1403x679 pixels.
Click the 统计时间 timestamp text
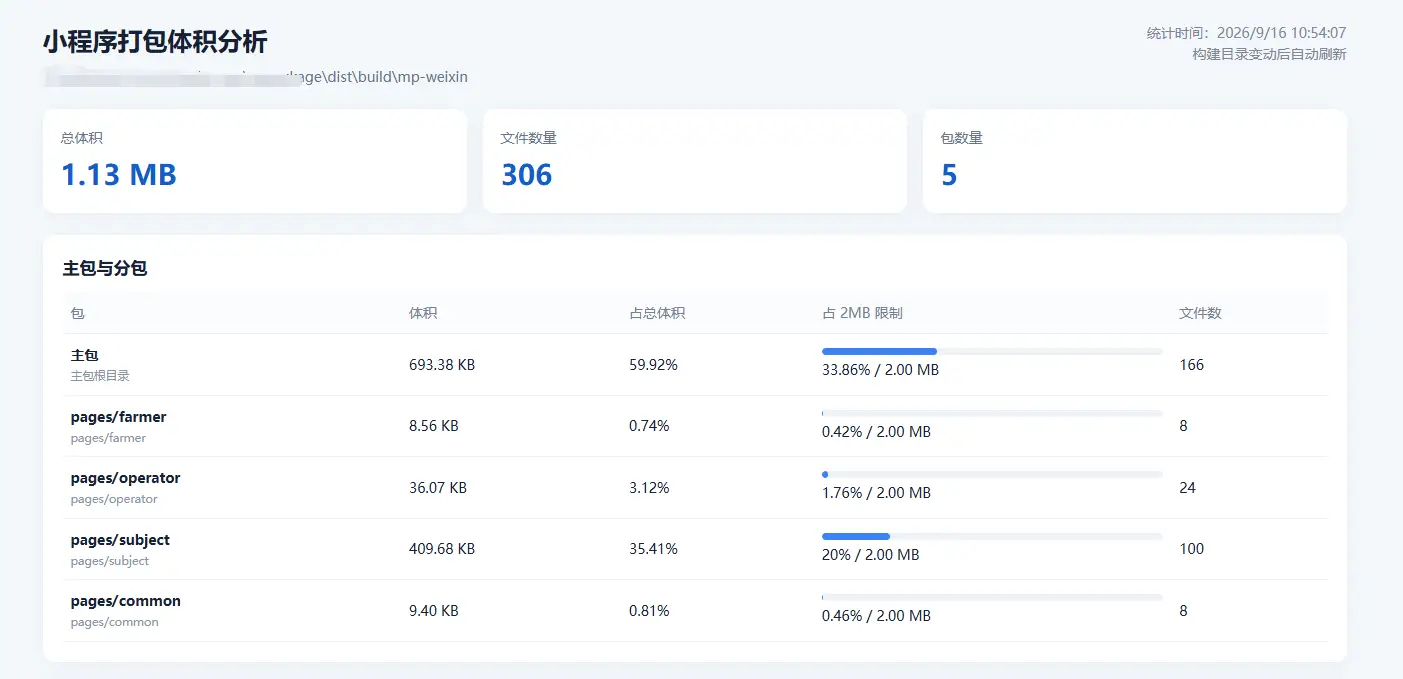(1246, 33)
